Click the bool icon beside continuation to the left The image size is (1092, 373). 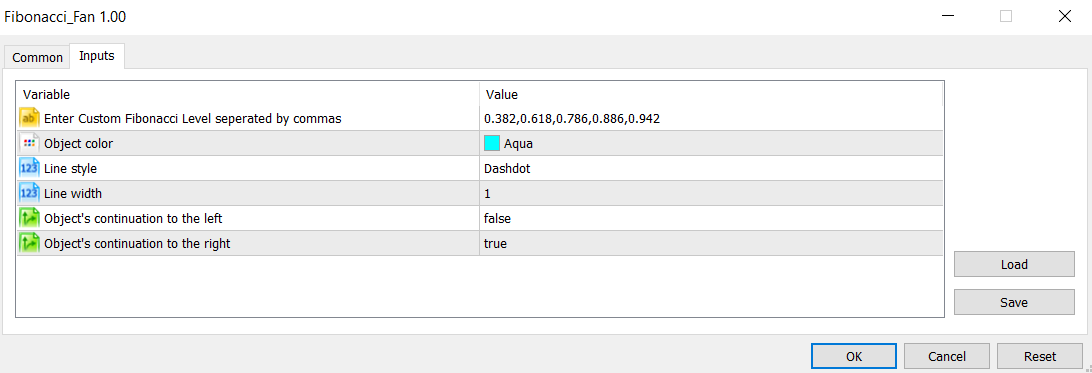[28, 219]
